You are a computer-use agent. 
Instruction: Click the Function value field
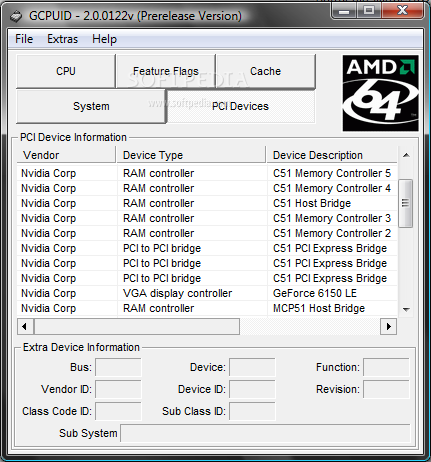click(x=386, y=367)
